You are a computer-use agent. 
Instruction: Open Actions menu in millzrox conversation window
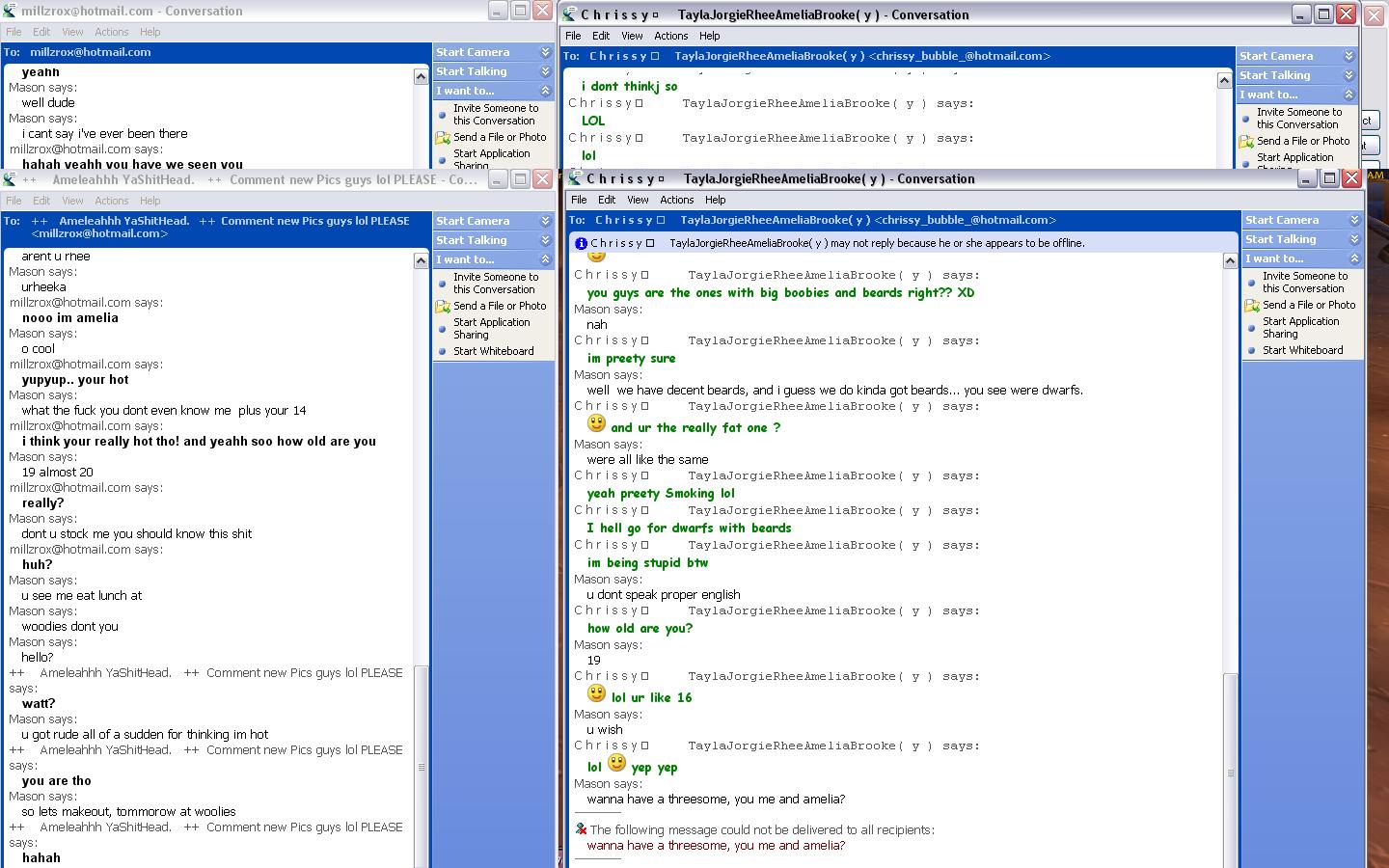[111, 32]
